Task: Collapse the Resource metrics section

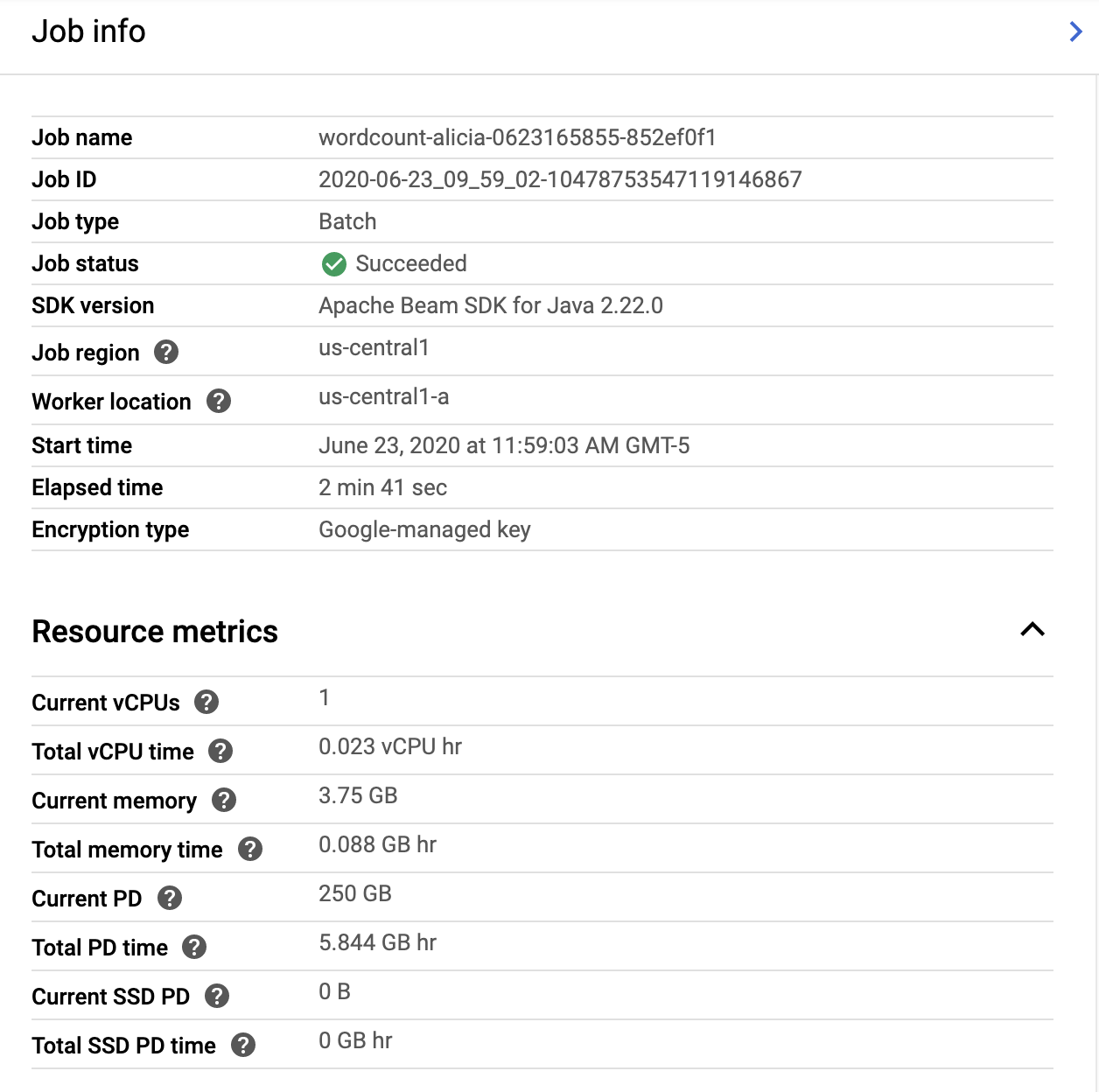Action: point(1032,630)
